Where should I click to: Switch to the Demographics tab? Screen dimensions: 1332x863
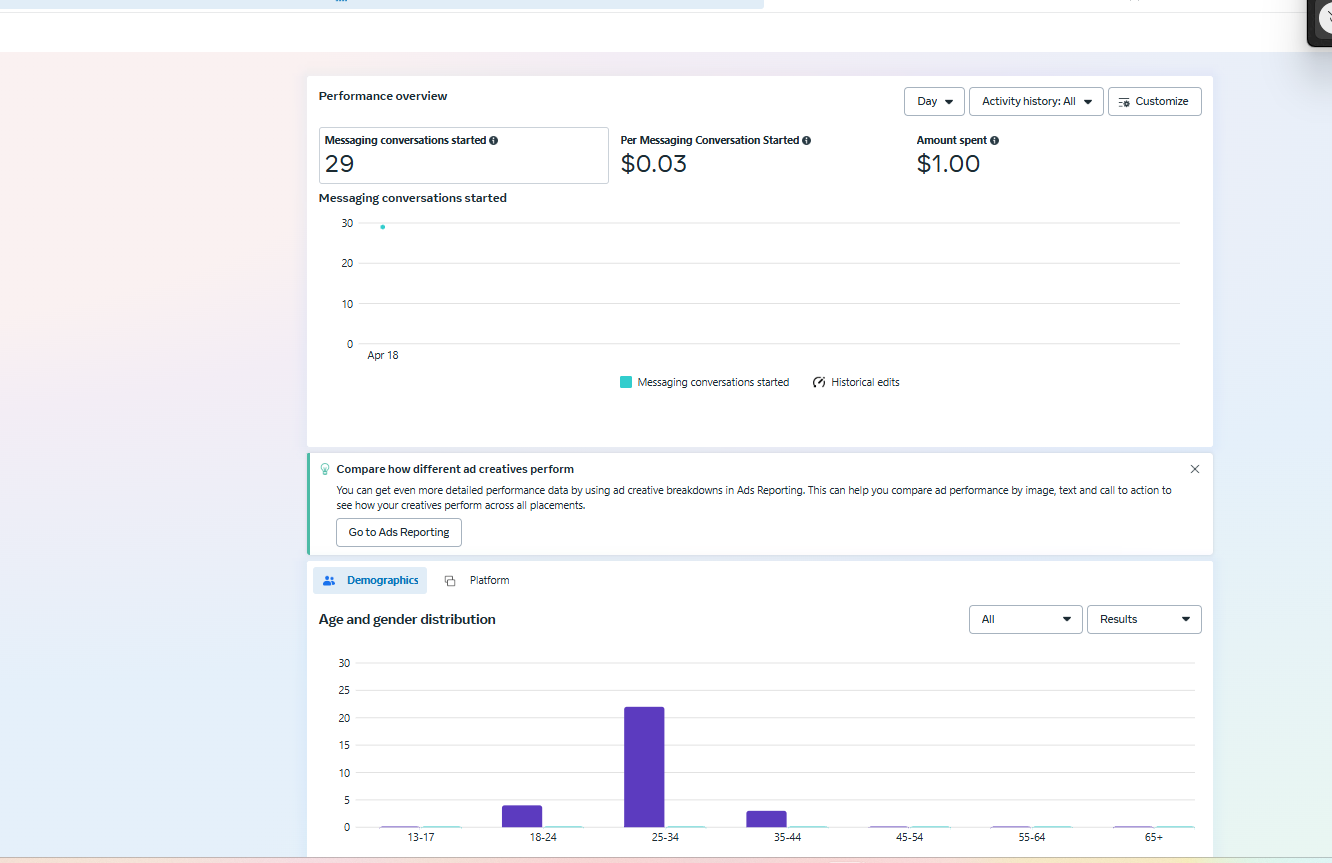[x=370, y=581]
